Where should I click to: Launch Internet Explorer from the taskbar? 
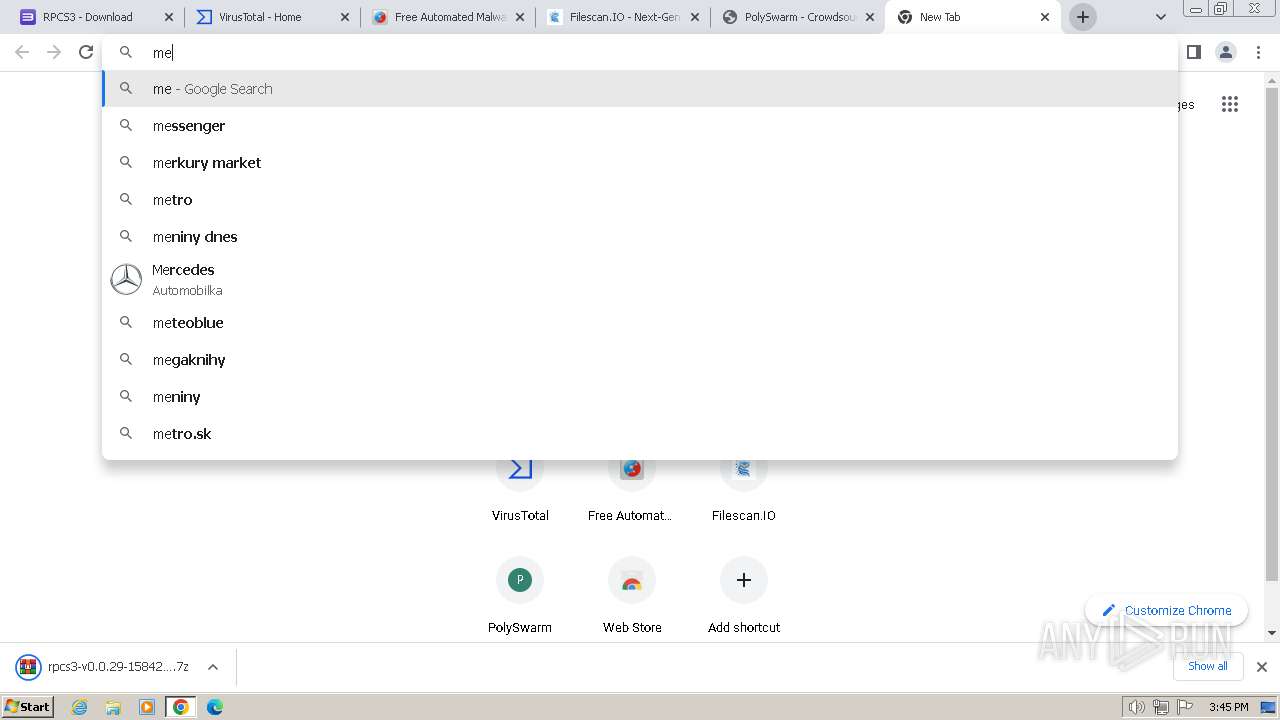coord(79,707)
